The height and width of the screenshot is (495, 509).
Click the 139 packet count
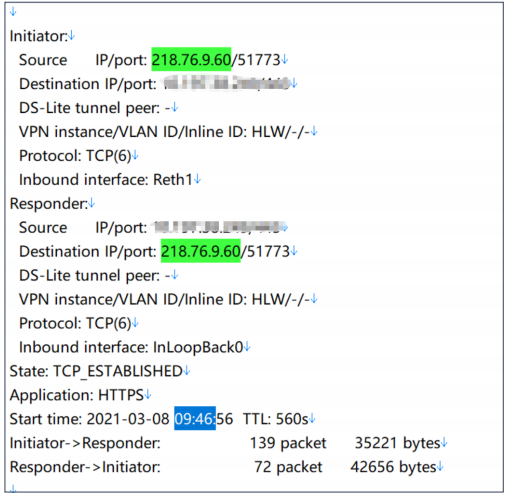click(288, 443)
